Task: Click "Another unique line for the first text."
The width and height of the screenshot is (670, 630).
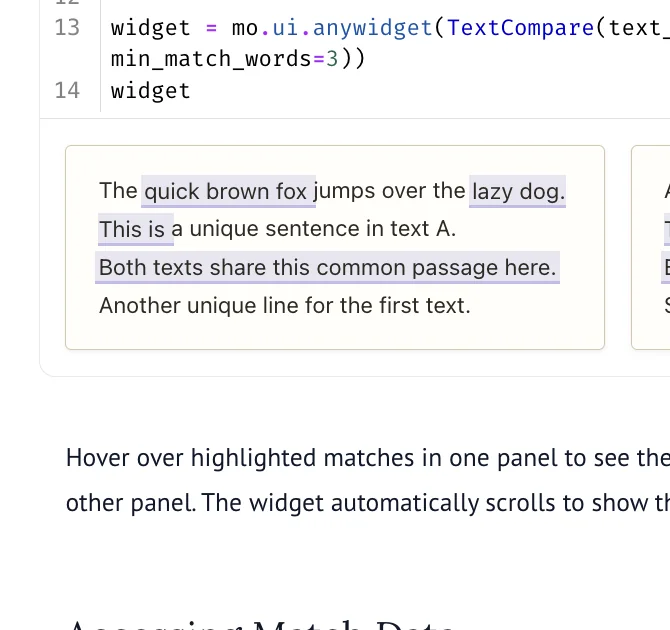Action: [x=285, y=306]
